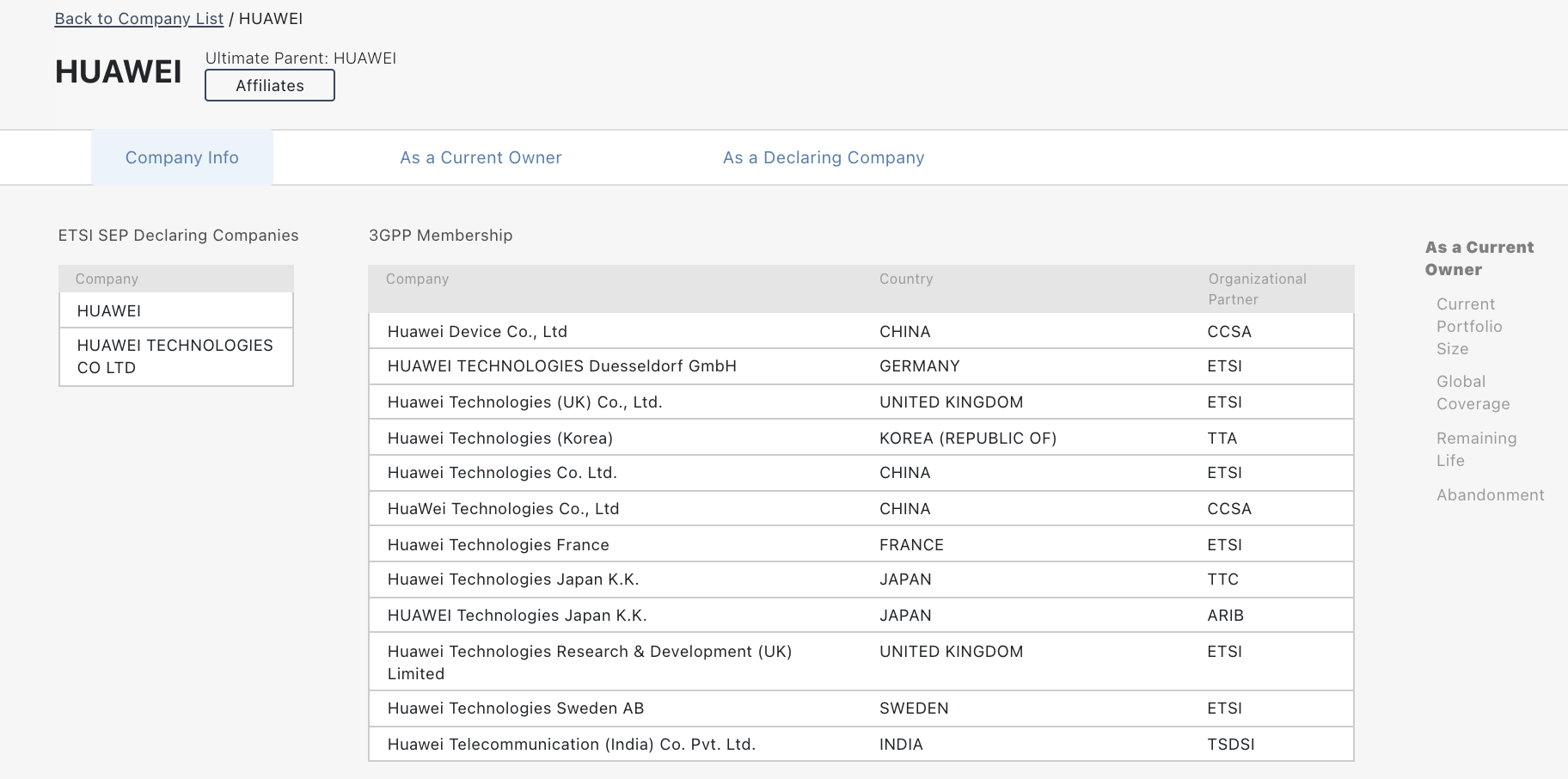Screen dimensions: 1568x779
Task: Click Huawei Technologies Co. Ltd. row
Action: click(x=861, y=473)
